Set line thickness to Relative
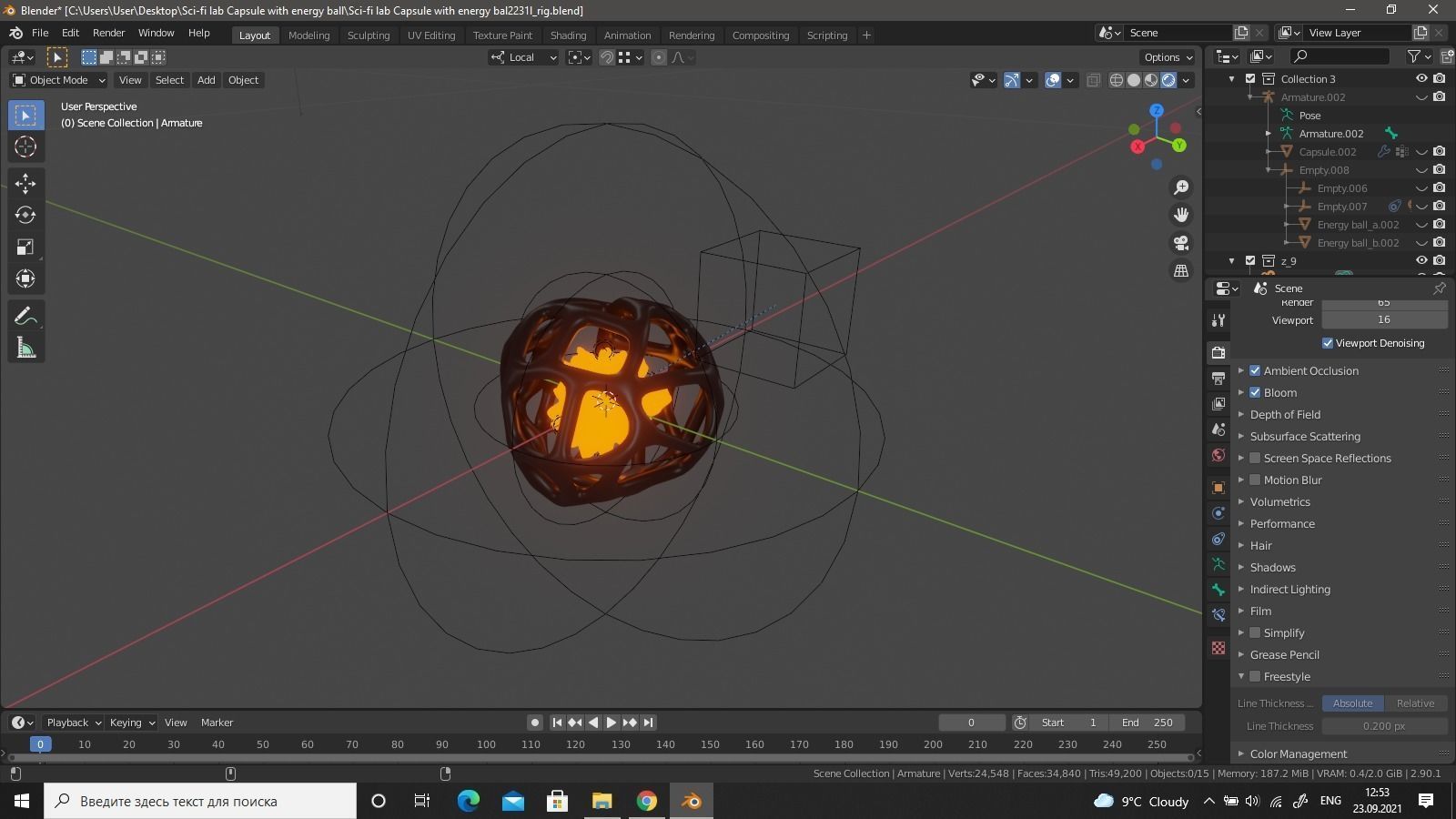Screen dimensions: 1456x819 (1415, 703)
